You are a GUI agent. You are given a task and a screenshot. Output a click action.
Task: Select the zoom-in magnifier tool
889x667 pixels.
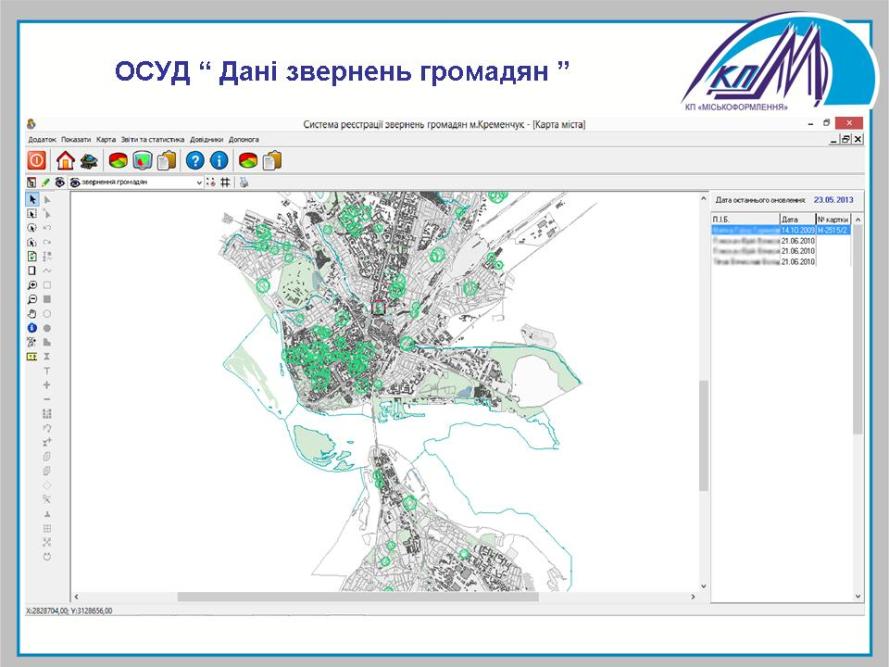click(32, 285)
